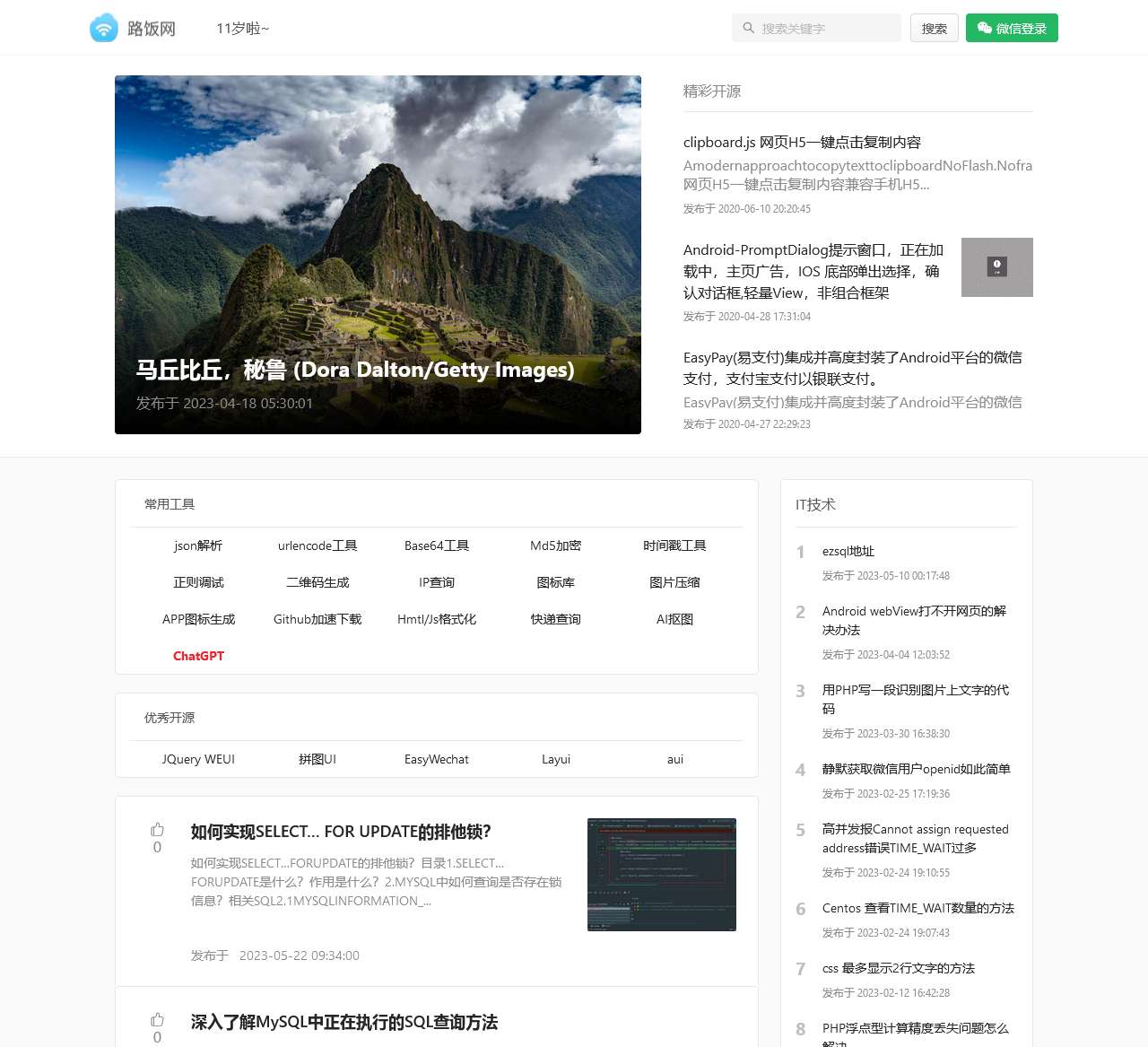Open the json解析 tool
This screenshot has width=1148, height=1047.
pos(198,545)
